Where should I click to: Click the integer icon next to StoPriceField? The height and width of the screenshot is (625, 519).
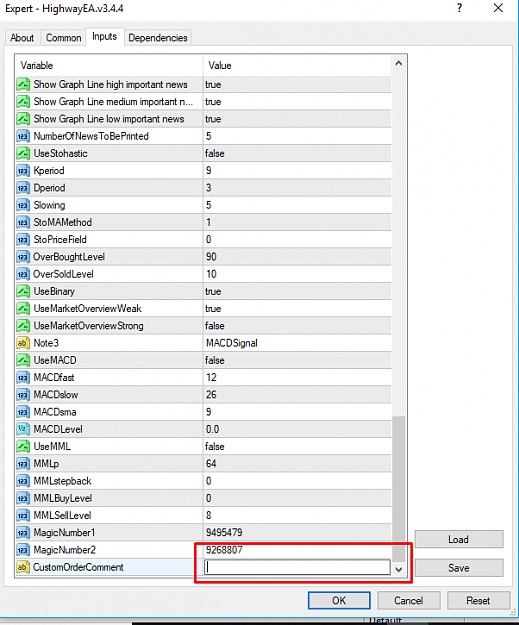pos(23,240)
